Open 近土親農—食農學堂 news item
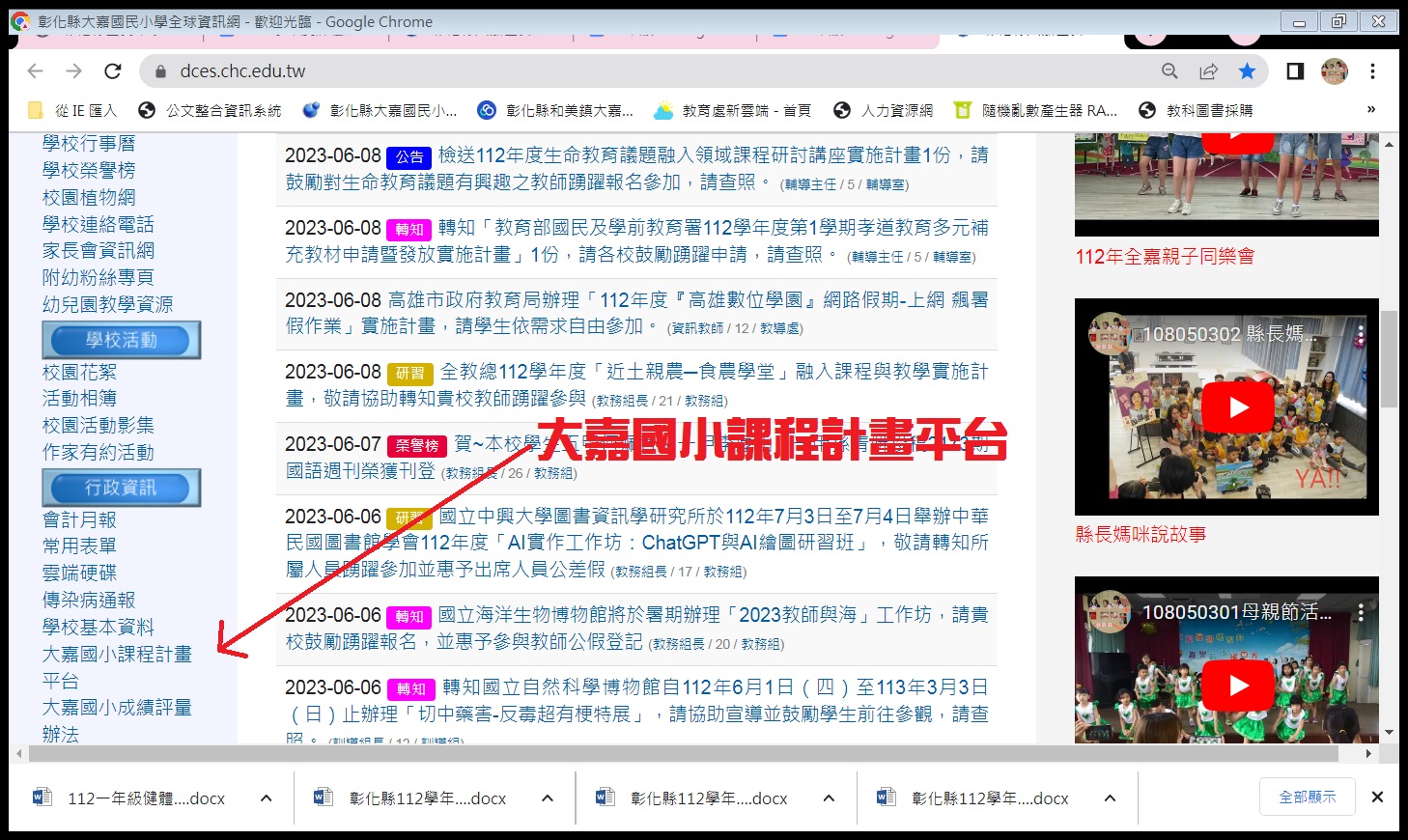 [636, 385]
